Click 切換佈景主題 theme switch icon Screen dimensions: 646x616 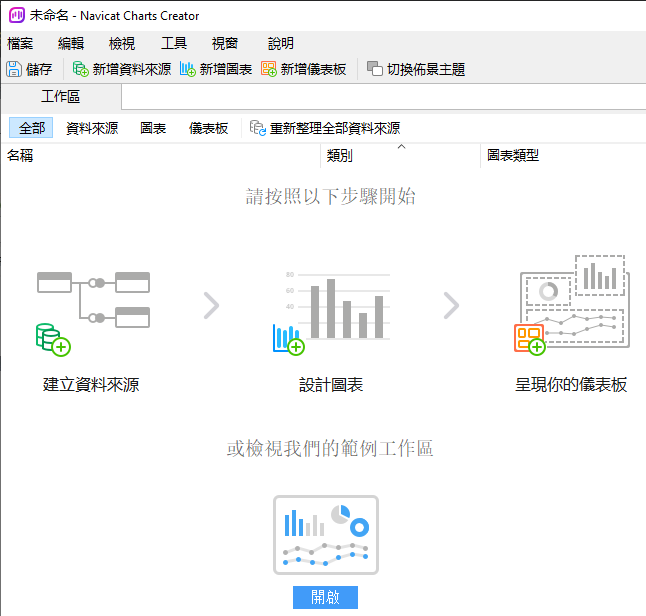coord(375,69)
